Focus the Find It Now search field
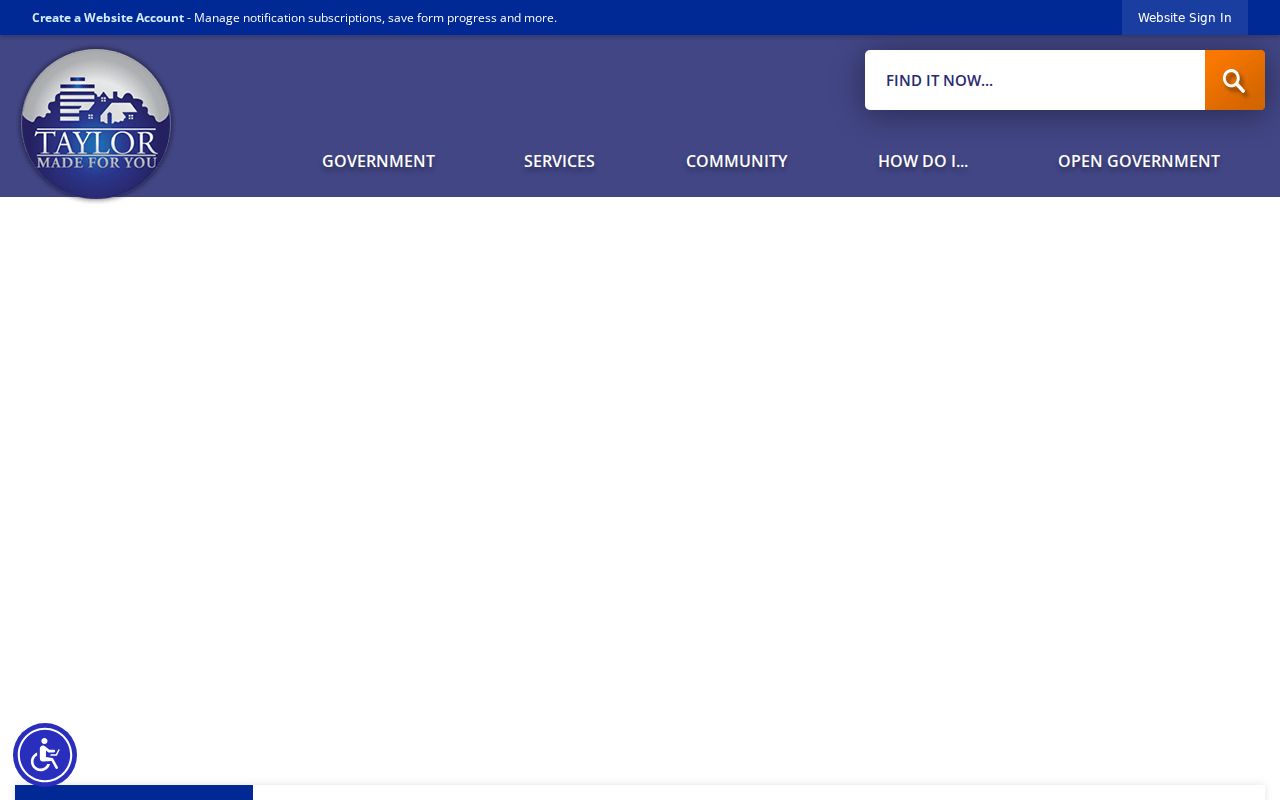This screenshot has width=1280, height=800. tap(1035, 80)
